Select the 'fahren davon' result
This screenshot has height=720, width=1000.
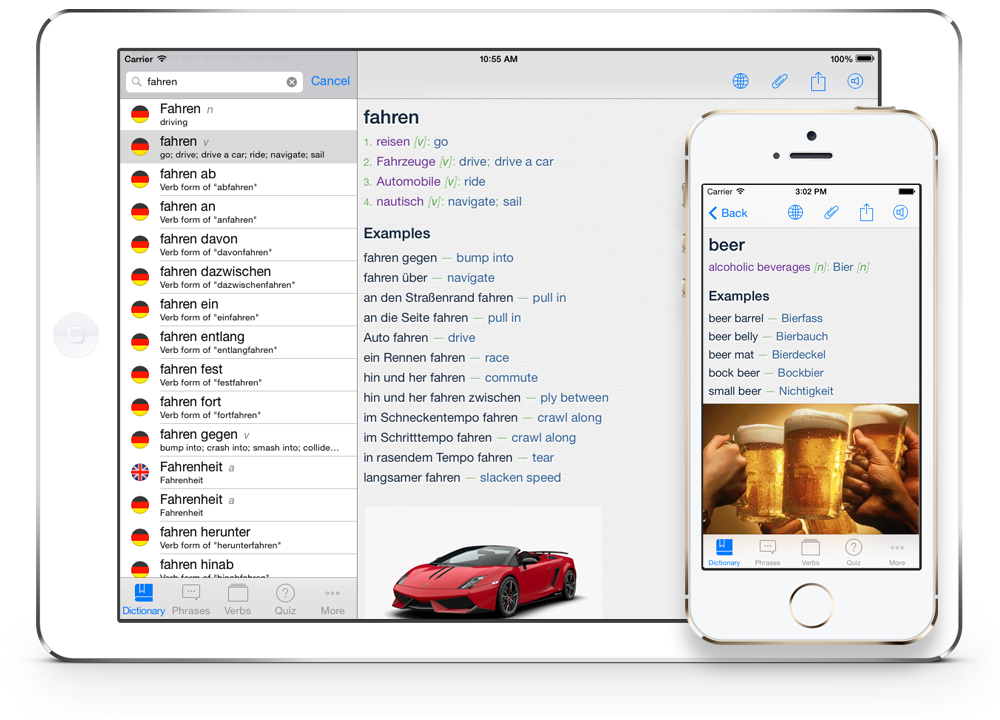click(x=239, y=244)
